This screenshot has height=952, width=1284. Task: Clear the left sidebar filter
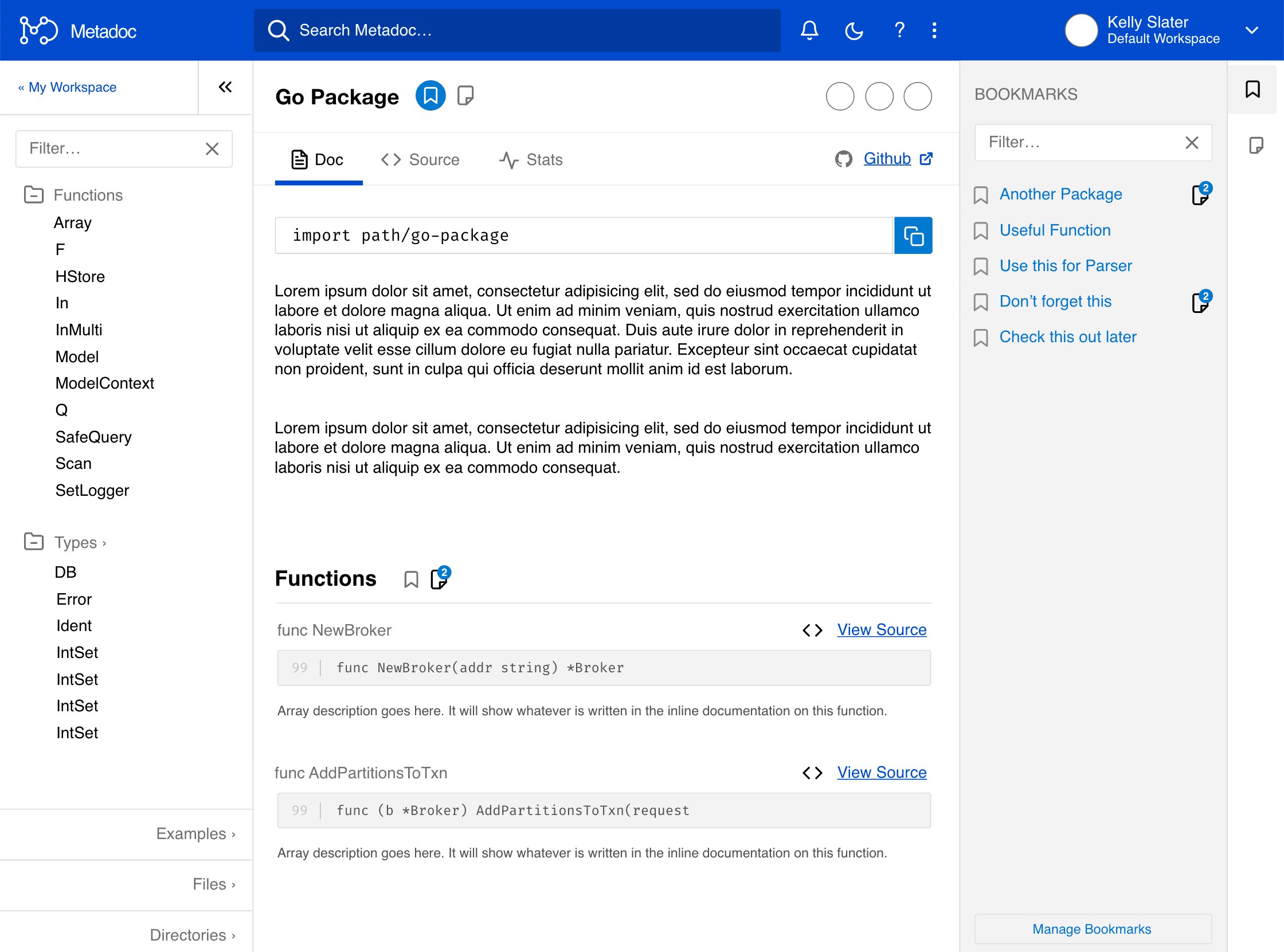tap(212, 148)
